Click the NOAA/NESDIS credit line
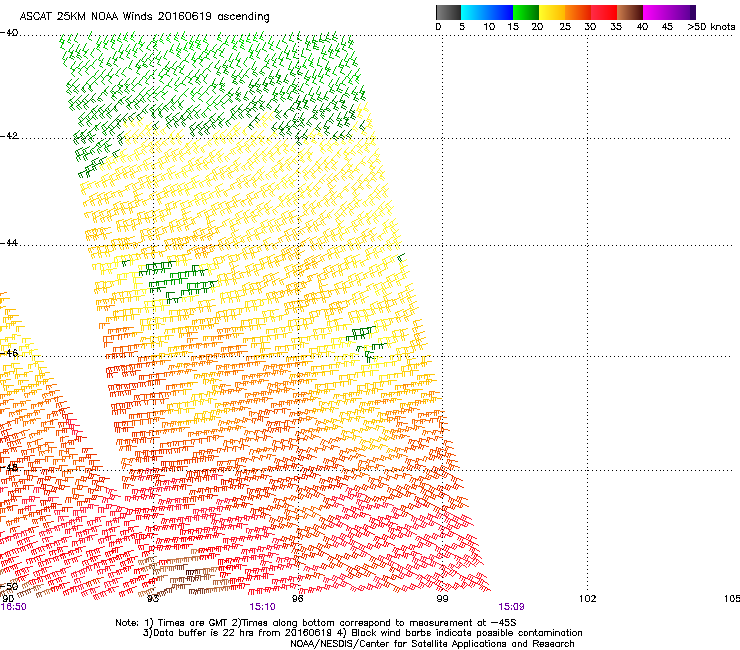Screen dimensions: 740x650 (432, 644)
